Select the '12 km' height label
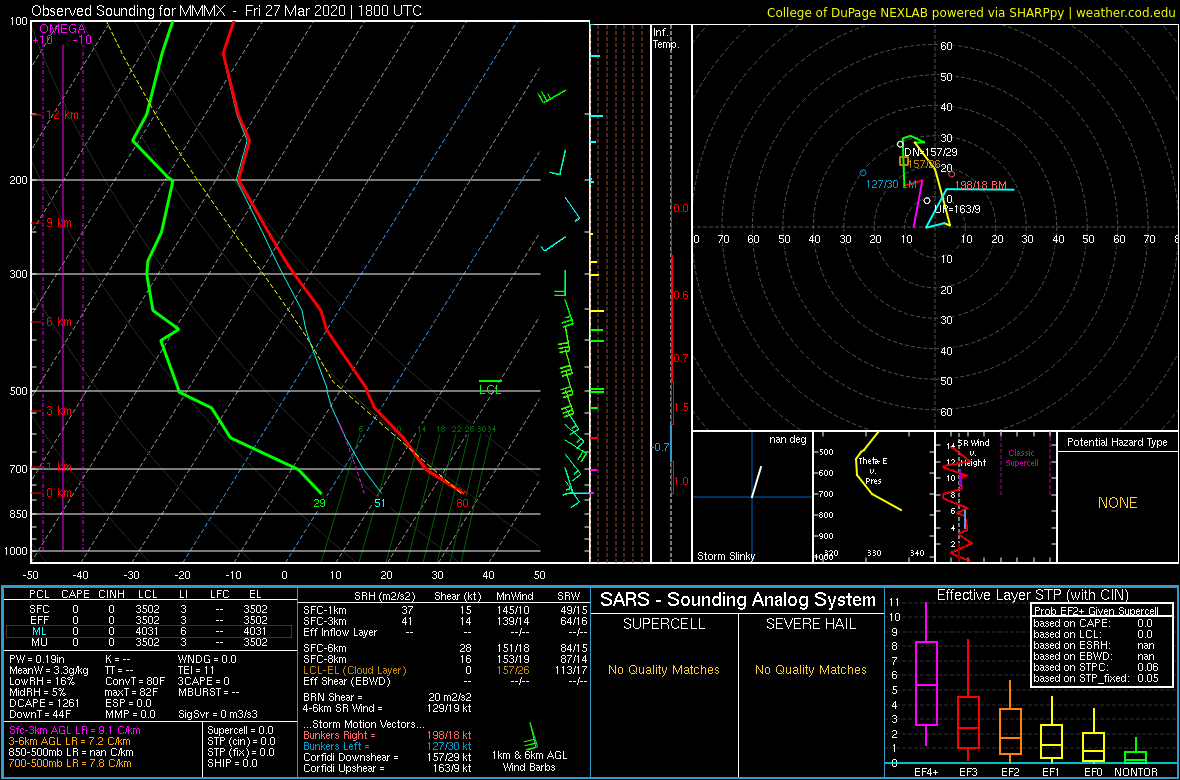The image size is (1180, 780). (61, 114)
